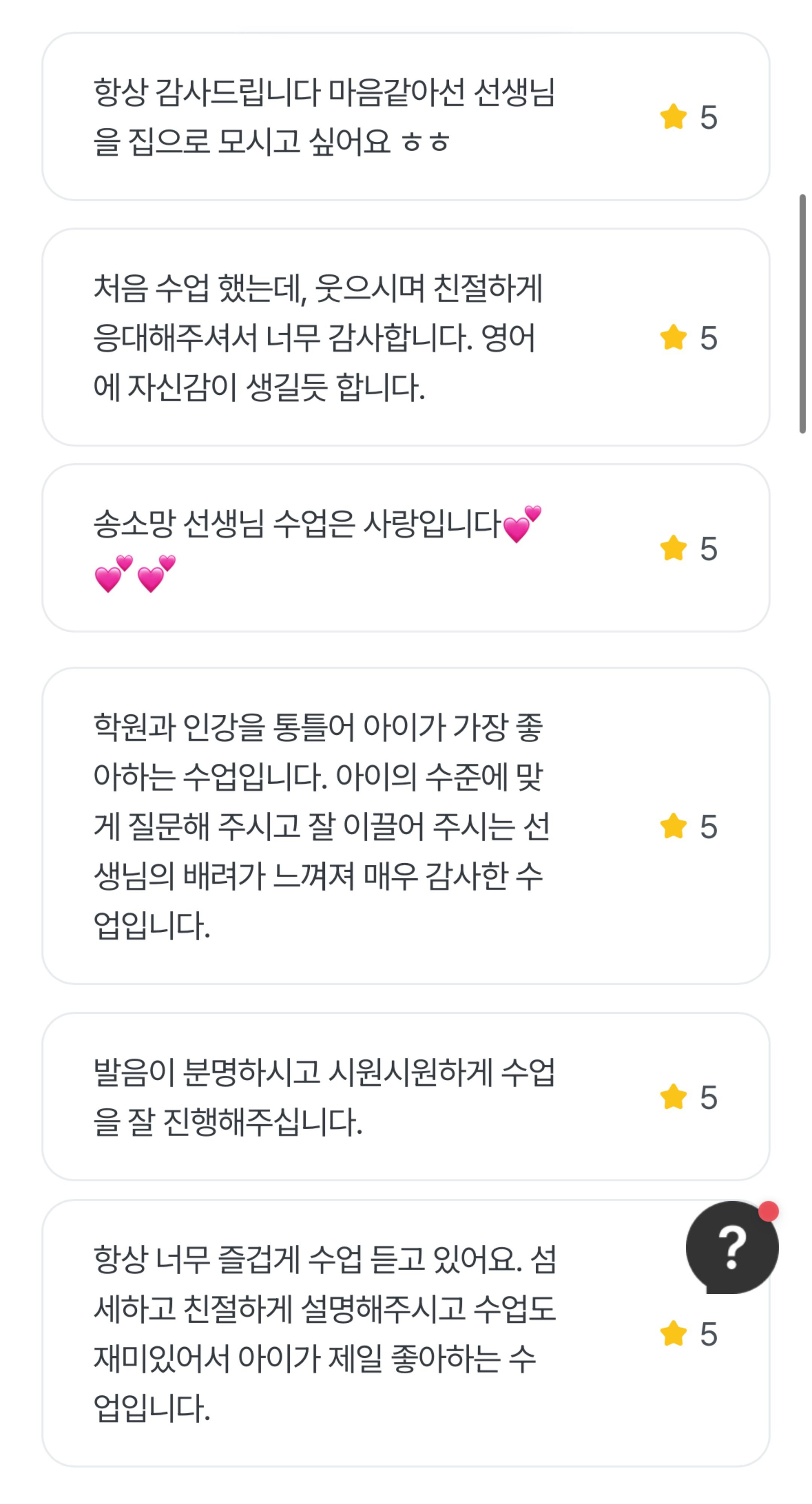The width and height of the screenshot is (812, 1504).
Task: Click the rating number 5 on the 학원과 인강을 review
Action: tap(709, 827)
